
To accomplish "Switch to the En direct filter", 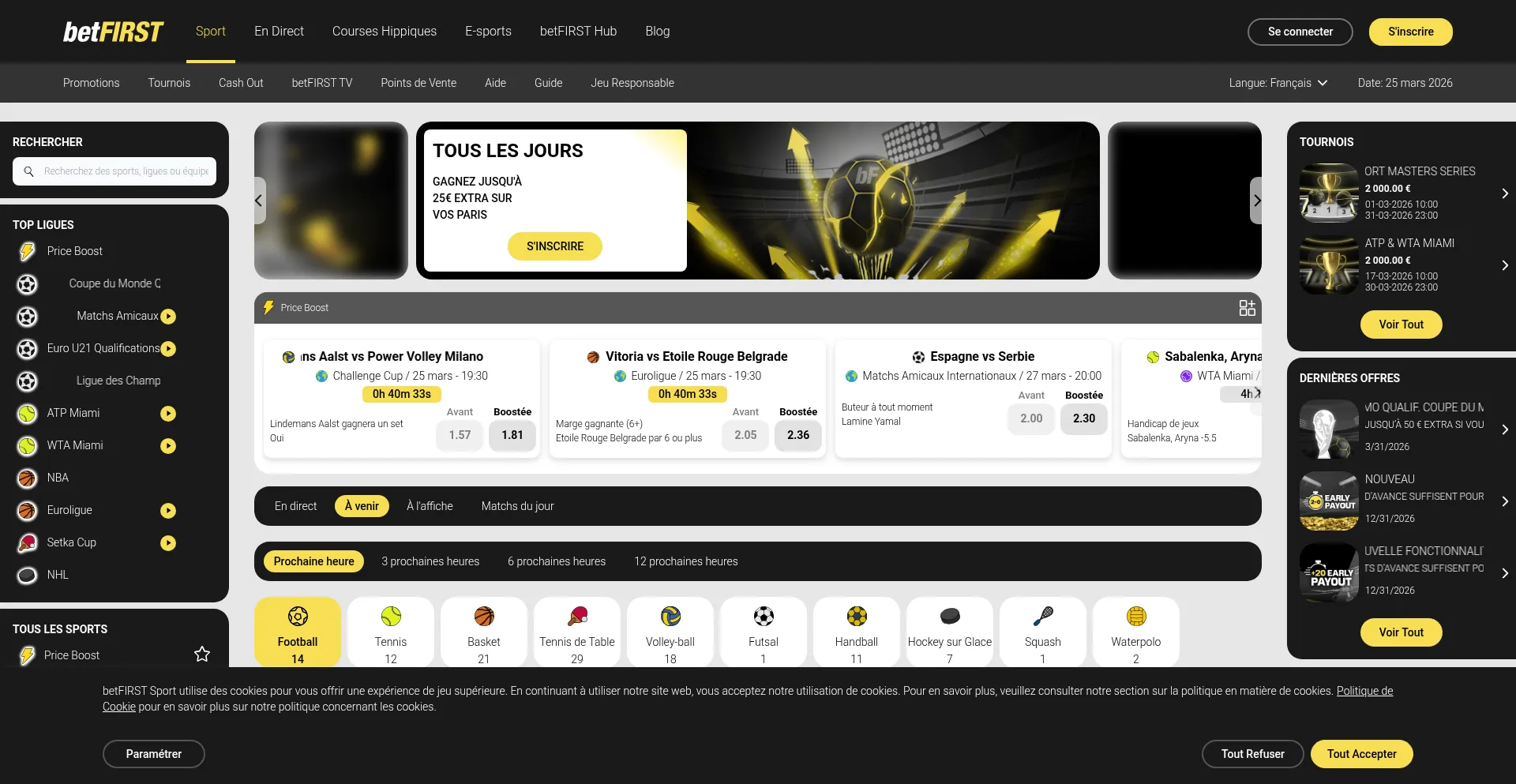I will pos(295,506).
